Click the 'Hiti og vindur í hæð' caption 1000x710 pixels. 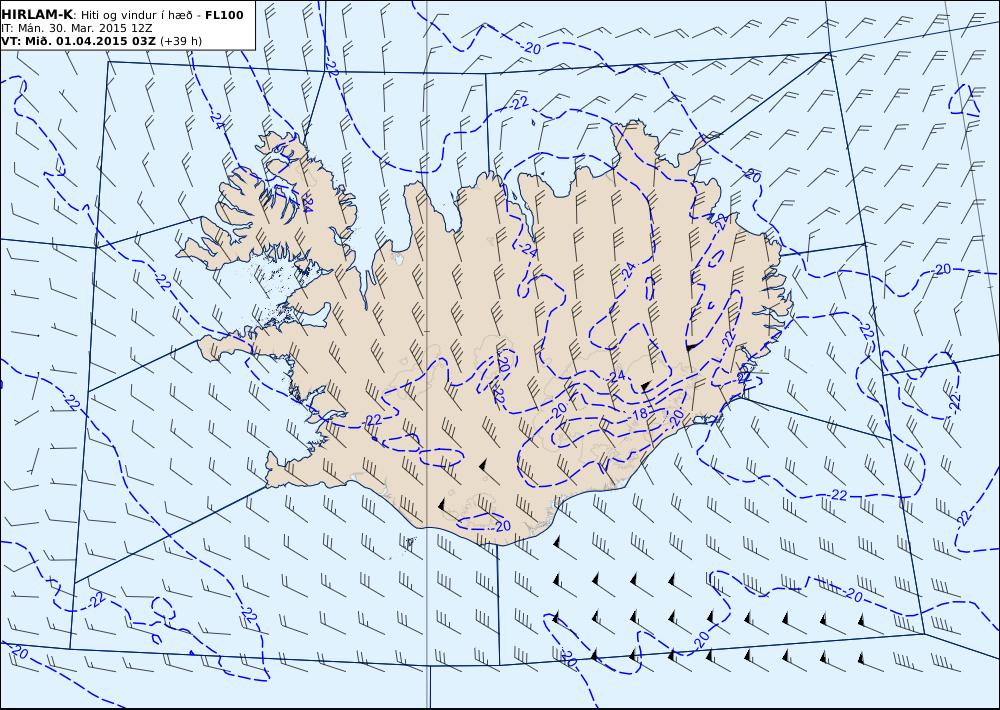tap(136, 15)
